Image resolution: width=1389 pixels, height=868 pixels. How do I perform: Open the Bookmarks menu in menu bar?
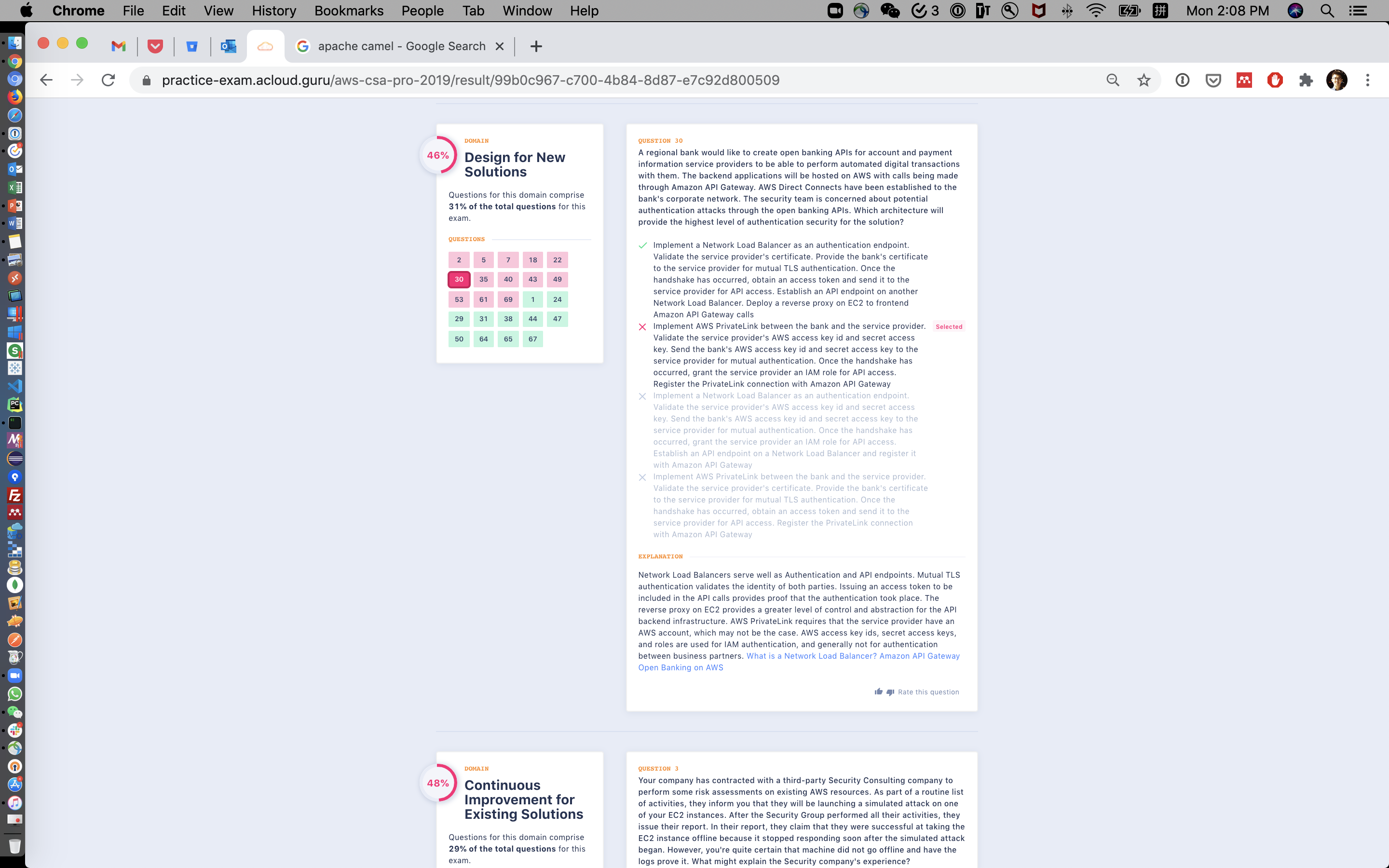point(348,11)
